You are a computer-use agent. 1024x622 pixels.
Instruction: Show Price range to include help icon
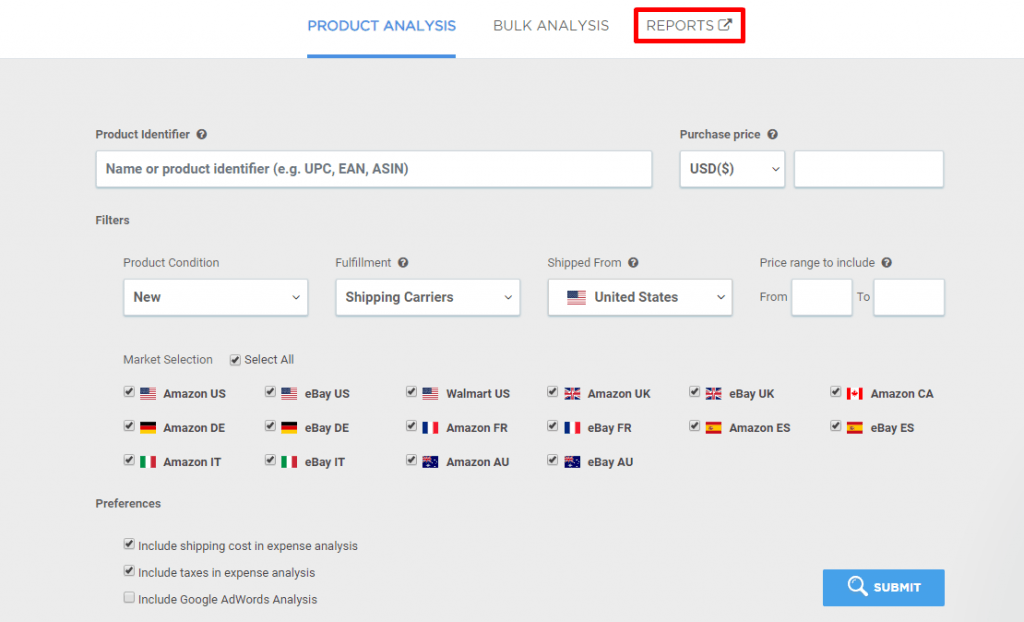[x=886, y=263]
